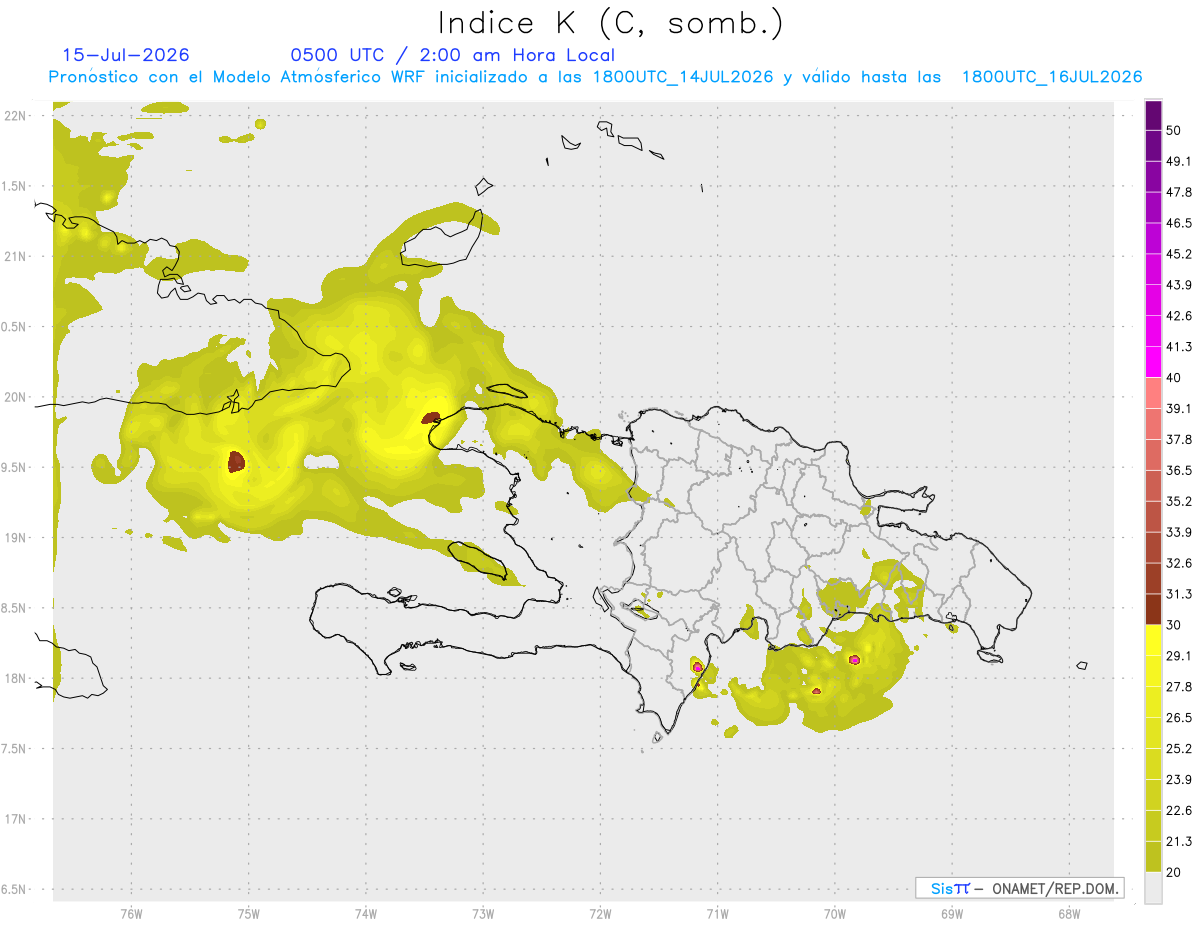Click the latitude label "19N"
Image resolution: width=1200 pixels, height=927 pixels.
coord(16,538)
